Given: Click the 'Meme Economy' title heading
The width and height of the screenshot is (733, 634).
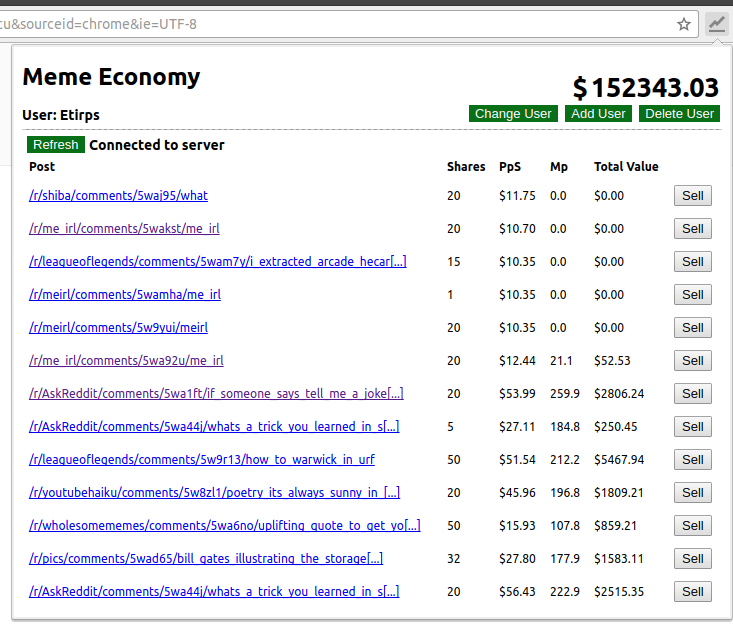Looking at the screenshot, I should [111, 77].
